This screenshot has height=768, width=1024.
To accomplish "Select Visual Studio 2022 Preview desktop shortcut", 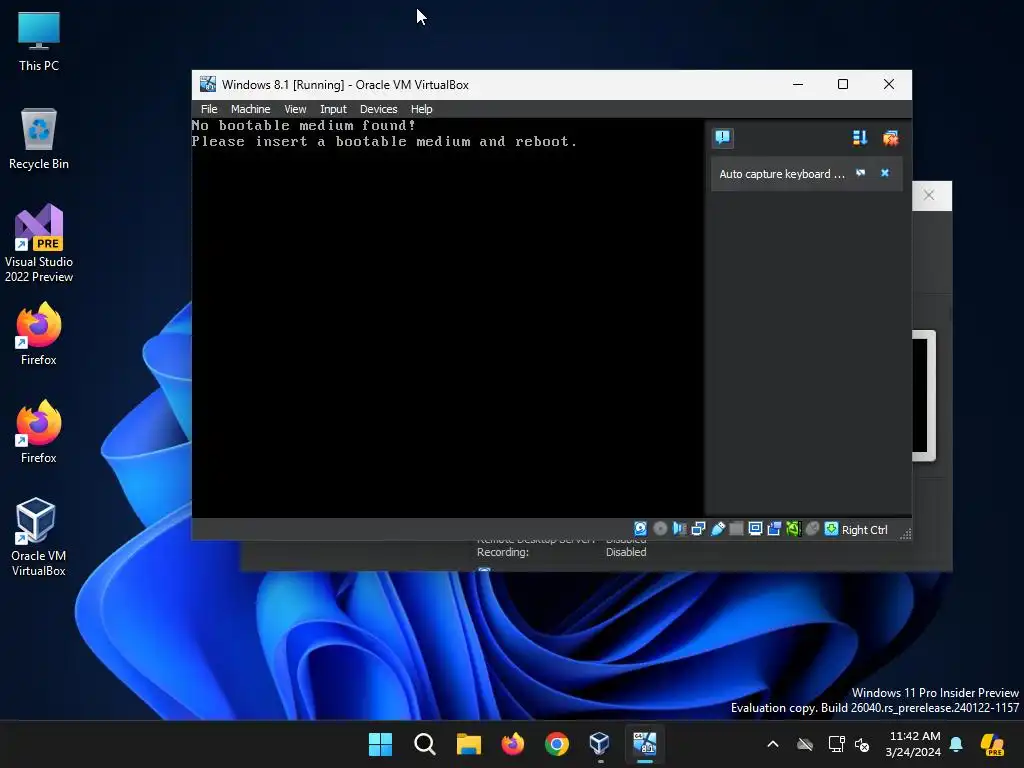I will point(39,244).
